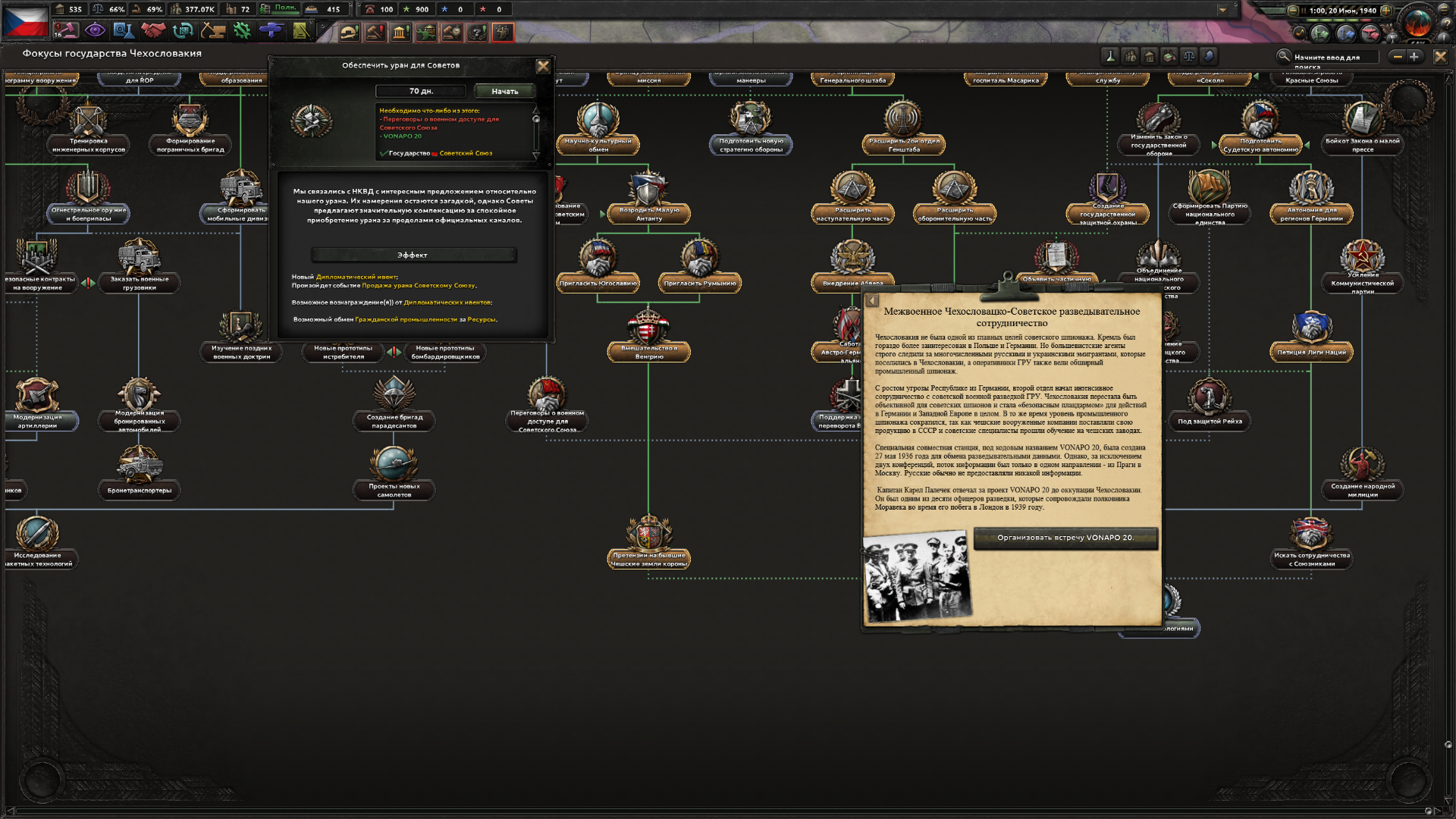1456x819 pixels.
Task: Expand the alerts dropdown arrow in top bar
Action: [x=1222, y=10]
